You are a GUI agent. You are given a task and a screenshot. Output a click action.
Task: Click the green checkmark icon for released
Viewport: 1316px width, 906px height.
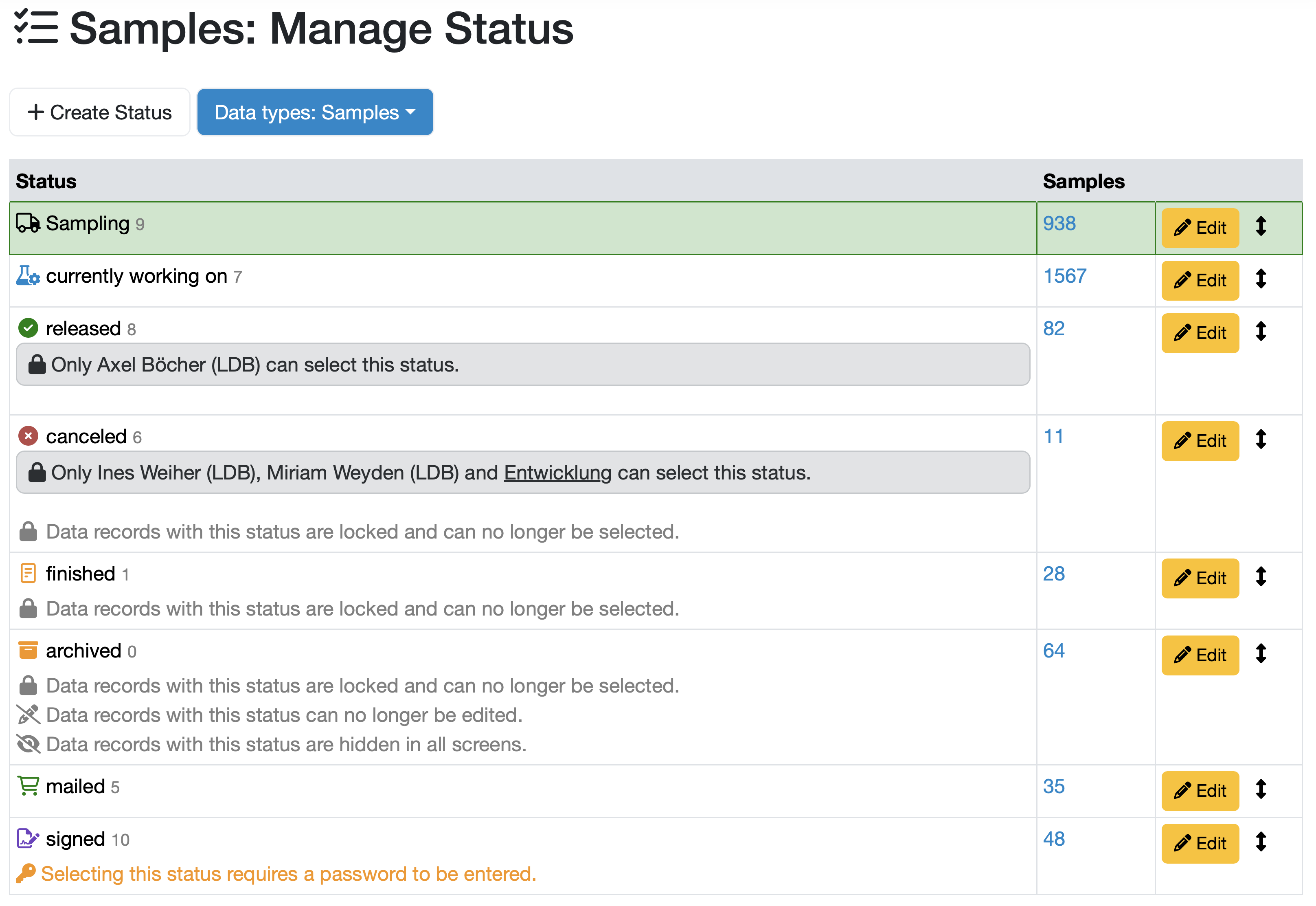tap(28, 328)
